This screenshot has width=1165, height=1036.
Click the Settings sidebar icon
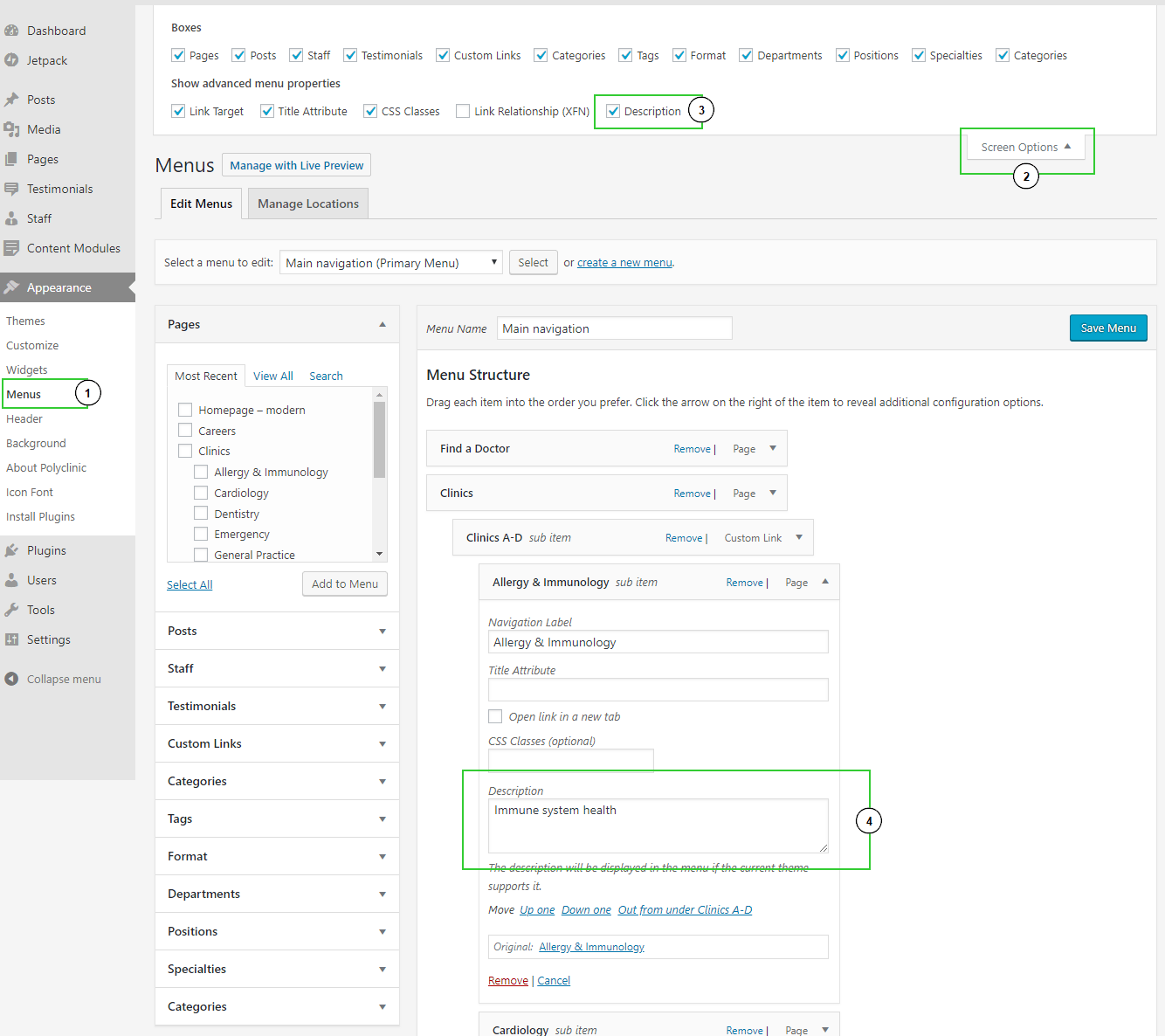(x=12, y=639)
